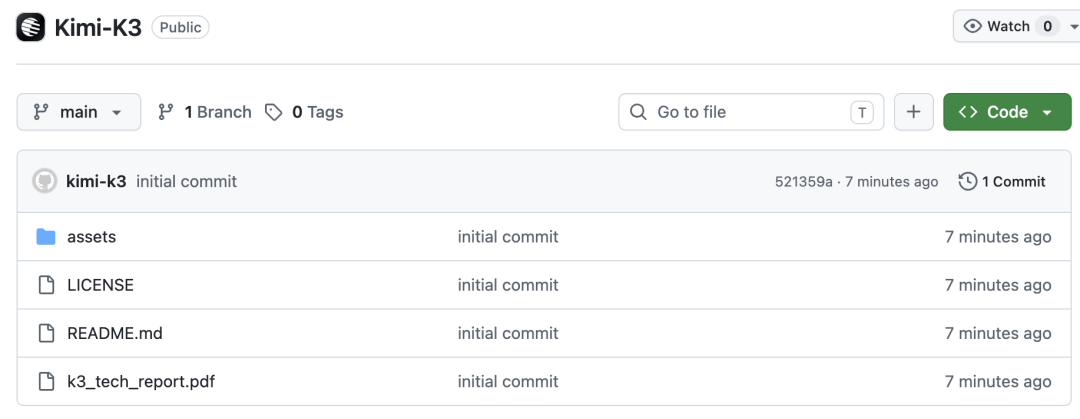Click the tag icon next to 0 Tags

273,112
